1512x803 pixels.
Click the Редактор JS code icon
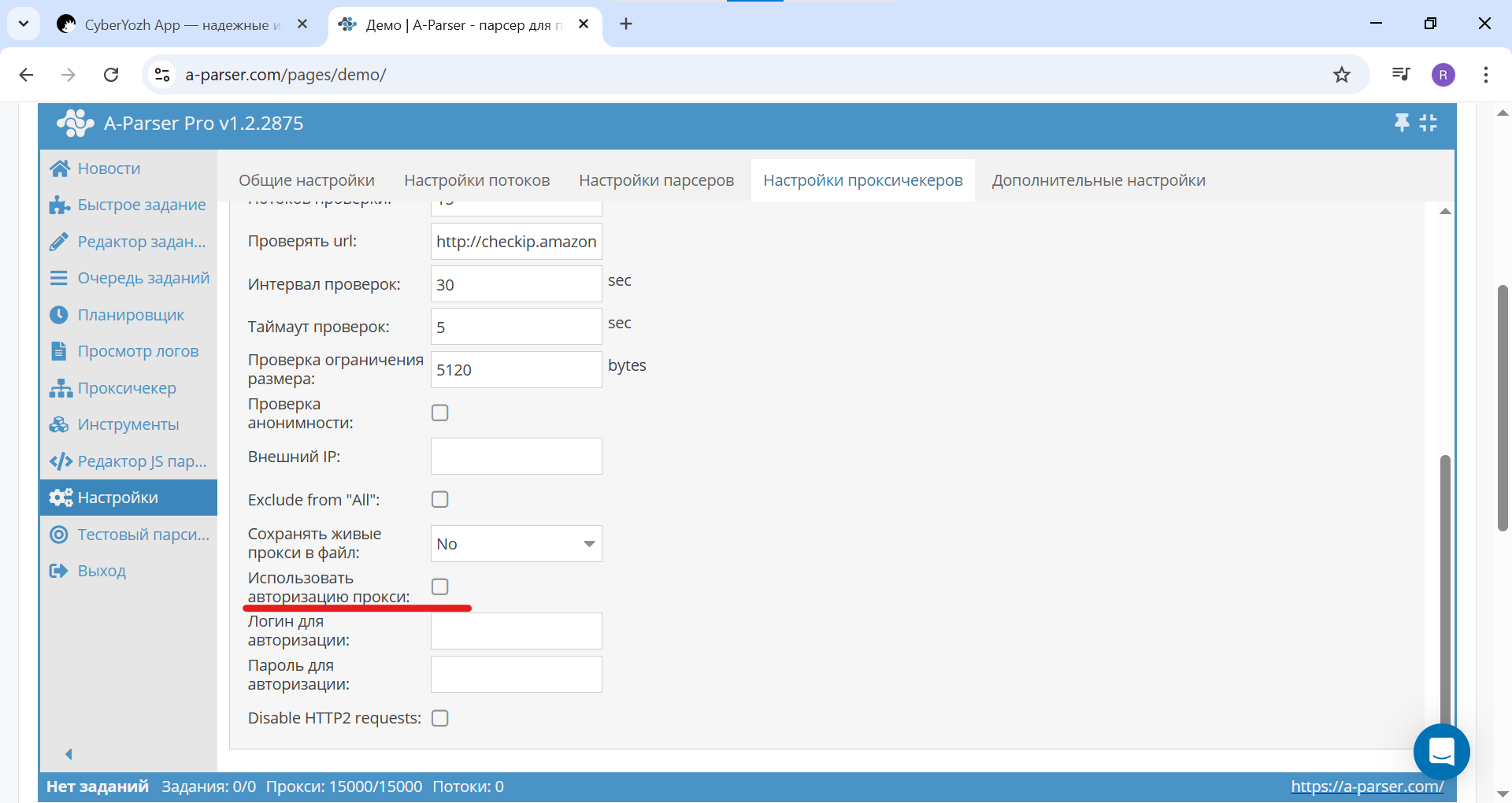click(61, 461)
